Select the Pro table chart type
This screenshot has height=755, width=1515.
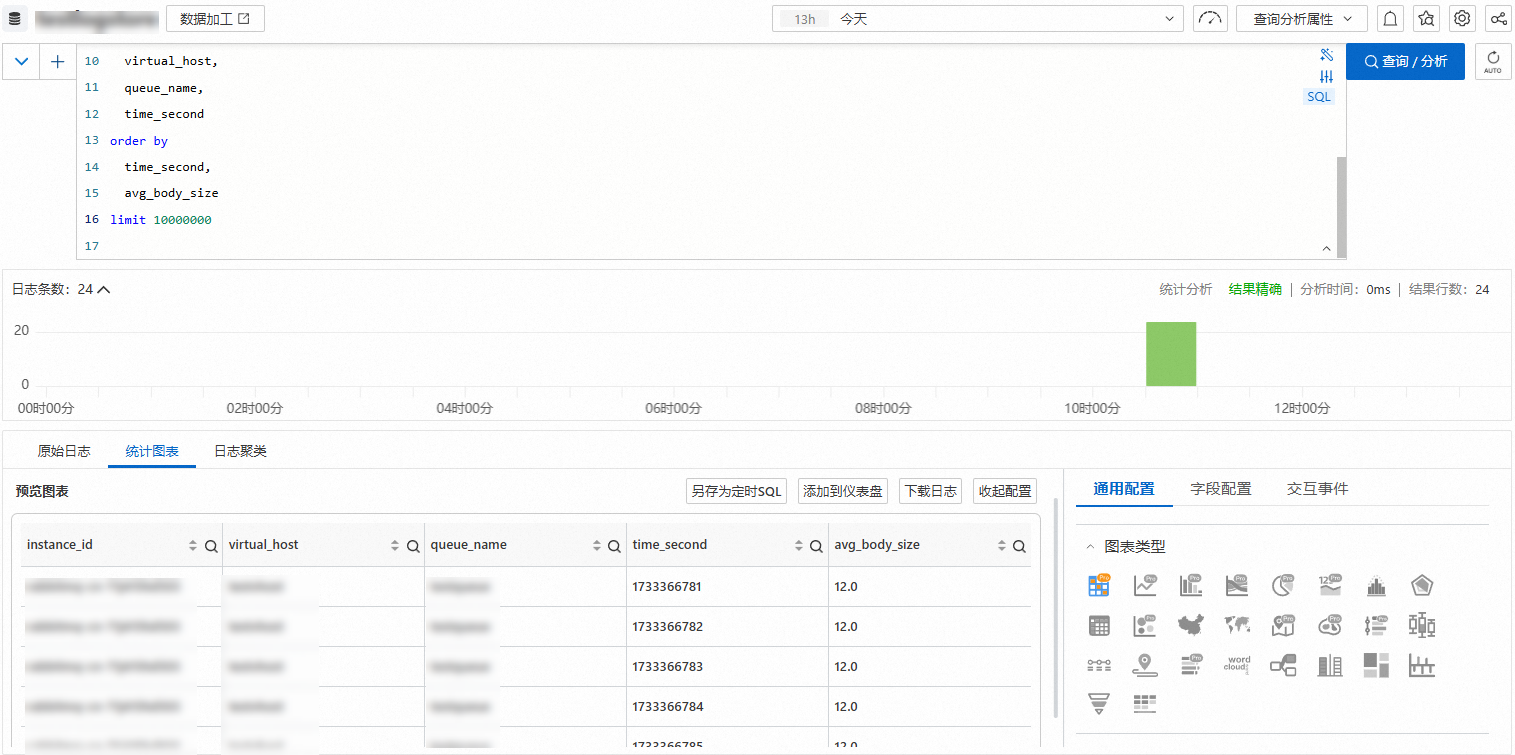(1099, 586)
